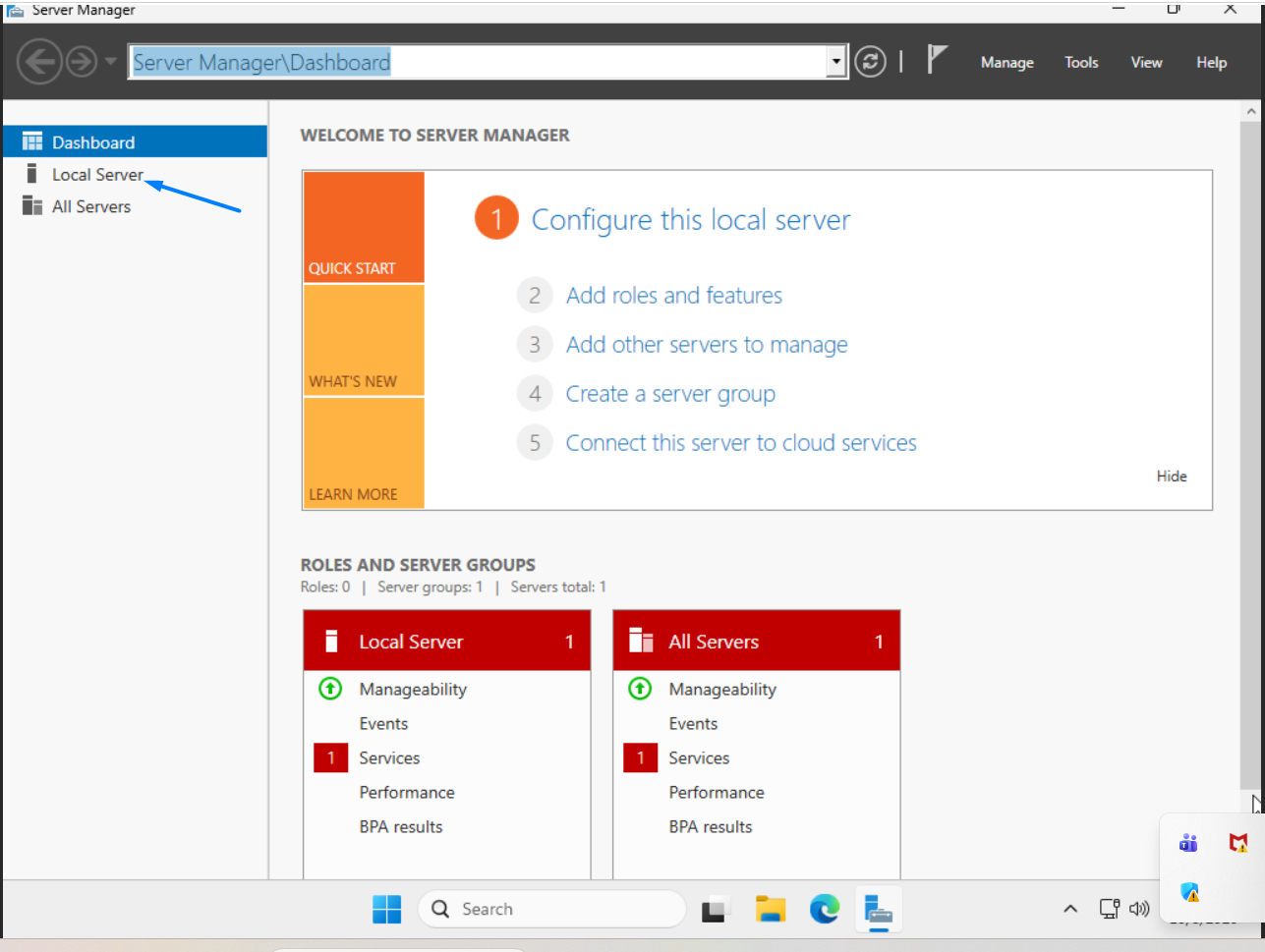
Task: Open the navigation history dropdown arrow
Action: (110, 62)
